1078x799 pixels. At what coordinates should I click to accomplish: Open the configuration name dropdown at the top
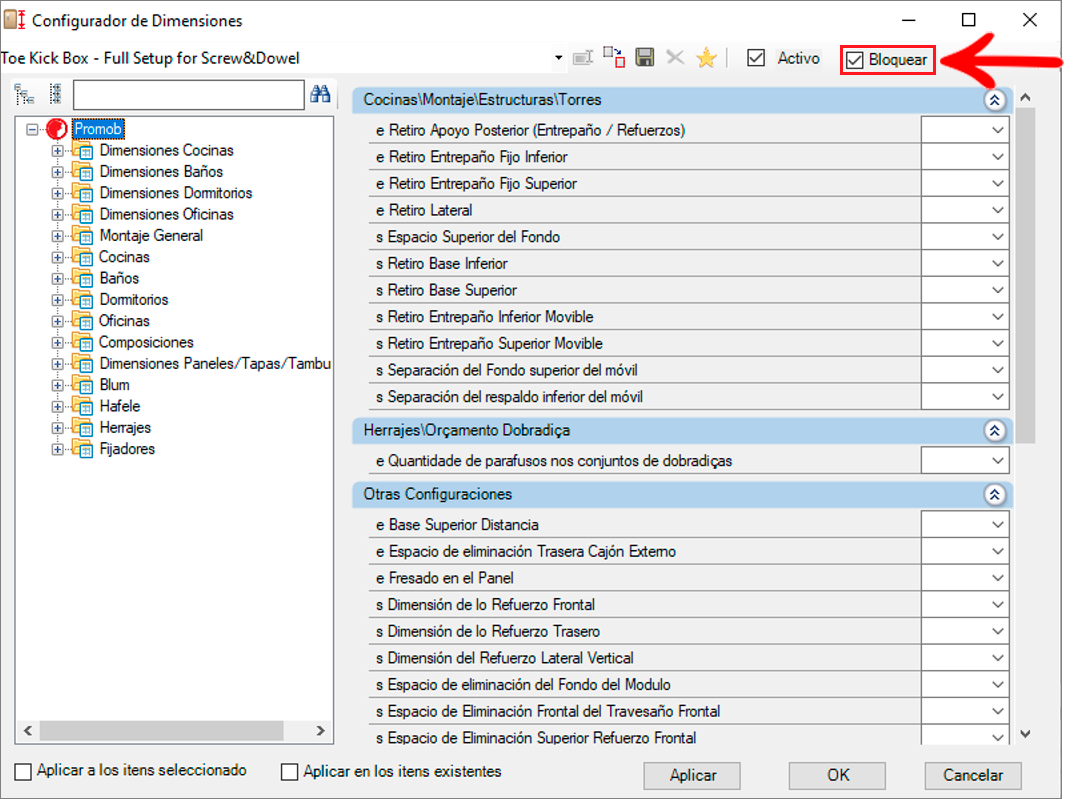[x=558, y=59]
